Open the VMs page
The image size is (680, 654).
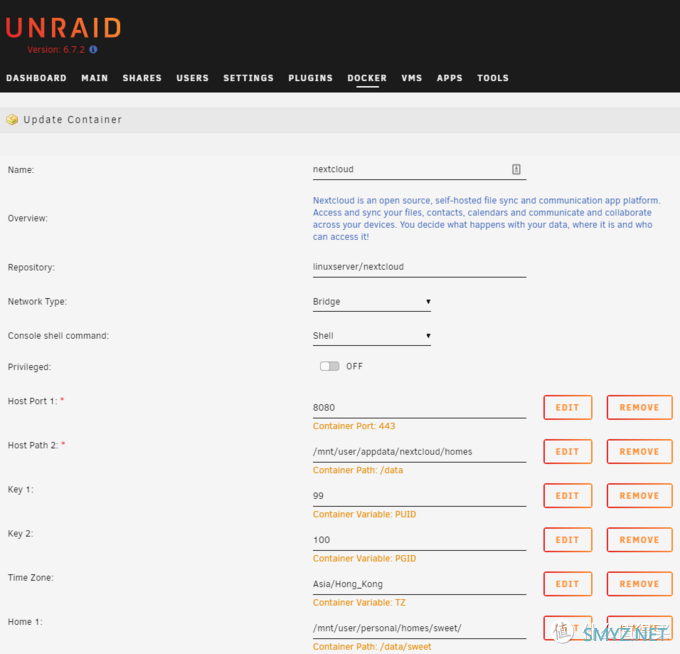[x=412, y=78]
